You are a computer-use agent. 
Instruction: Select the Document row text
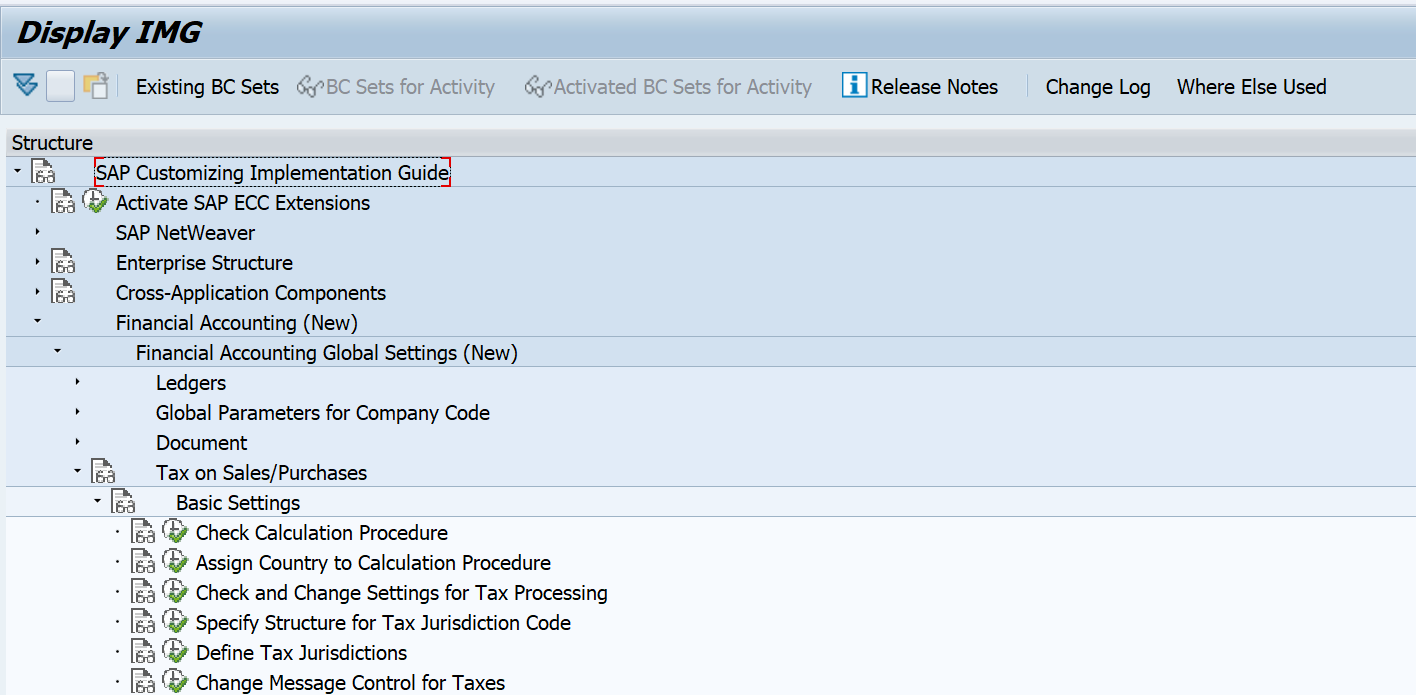click(202, 443)
